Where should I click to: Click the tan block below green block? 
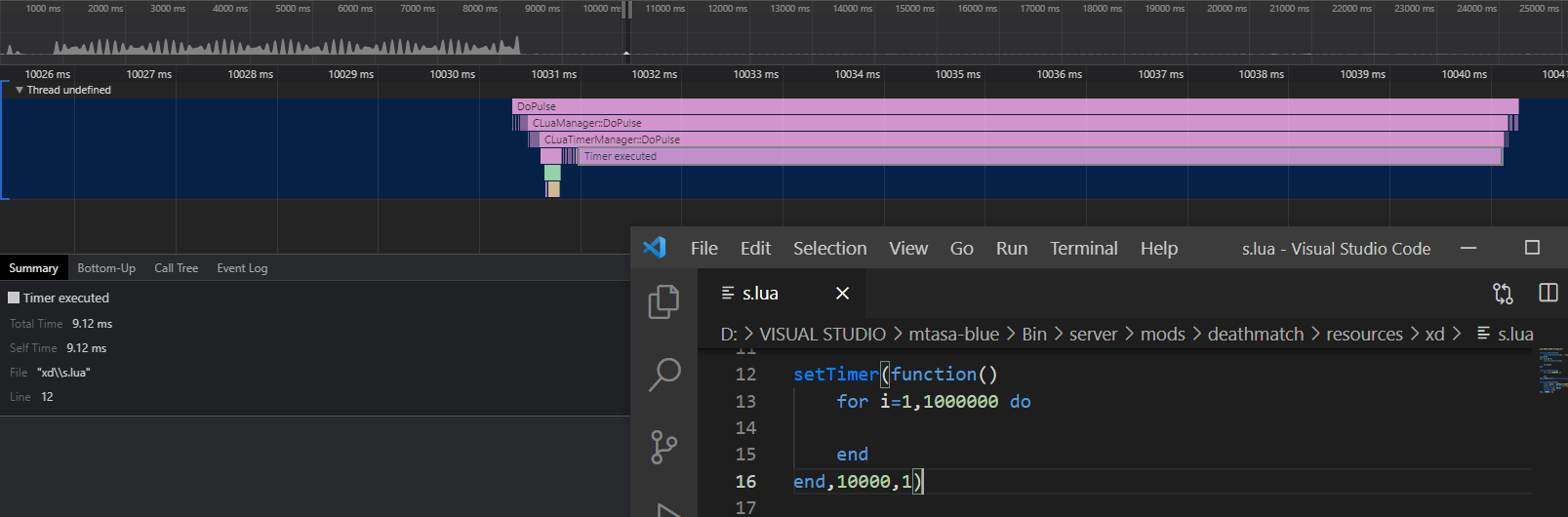pos(553,189)
